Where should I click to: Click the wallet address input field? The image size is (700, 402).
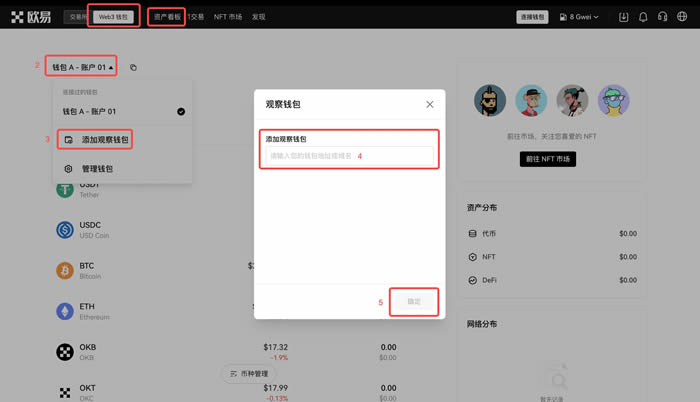pos(348,156)
